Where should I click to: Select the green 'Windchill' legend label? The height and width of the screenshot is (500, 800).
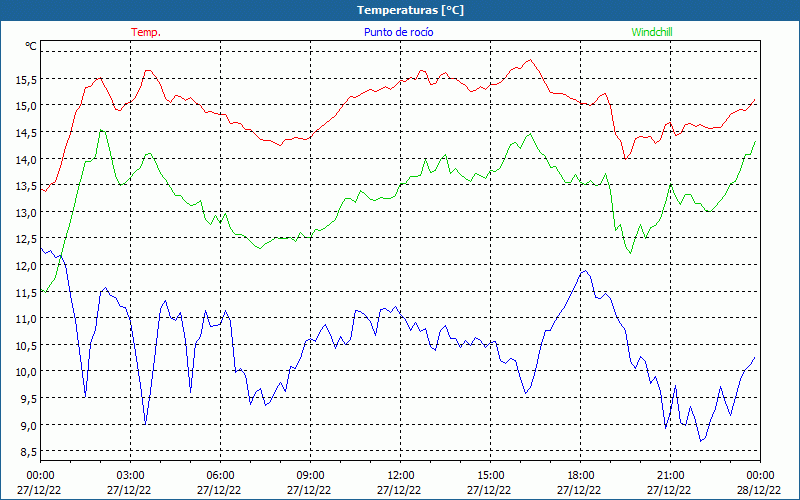652,32
